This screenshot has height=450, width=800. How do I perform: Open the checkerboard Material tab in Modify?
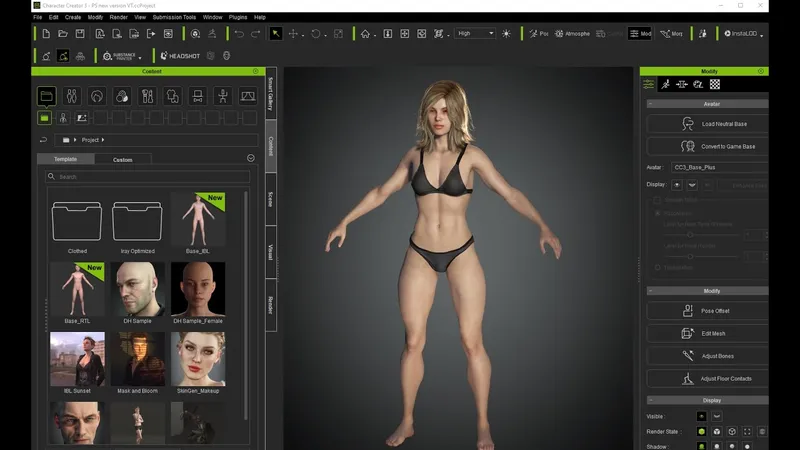pos(715,85)
